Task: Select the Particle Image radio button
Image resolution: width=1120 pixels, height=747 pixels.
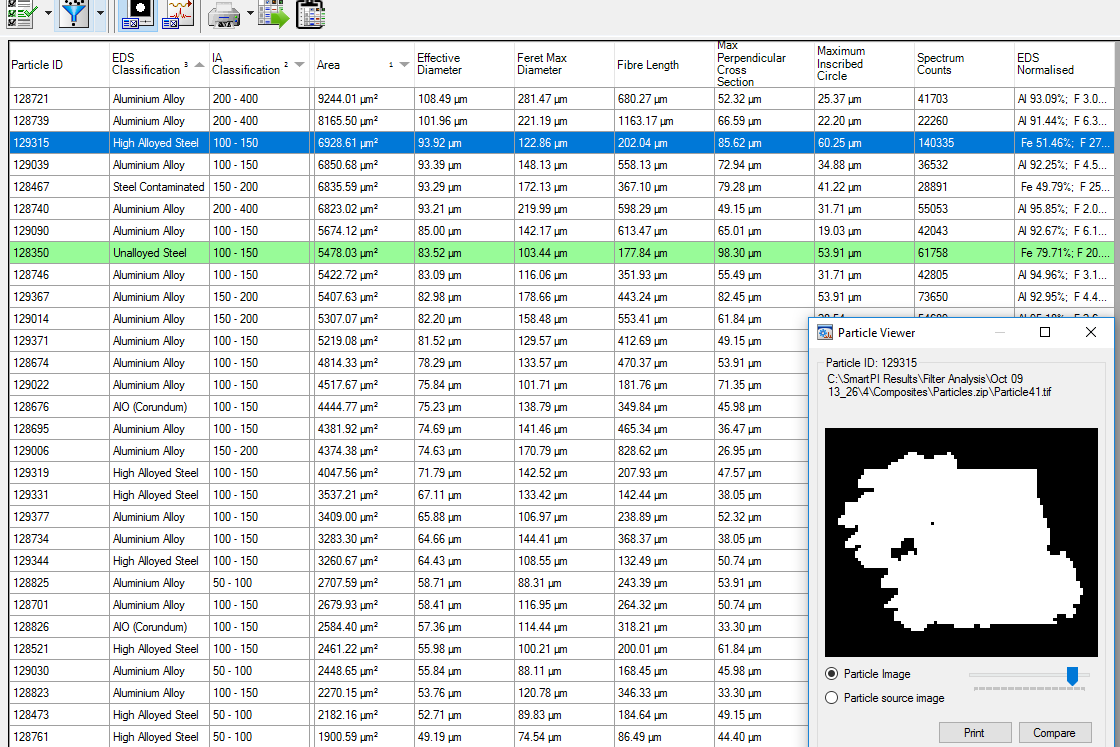Action: (x=831, y=674)
